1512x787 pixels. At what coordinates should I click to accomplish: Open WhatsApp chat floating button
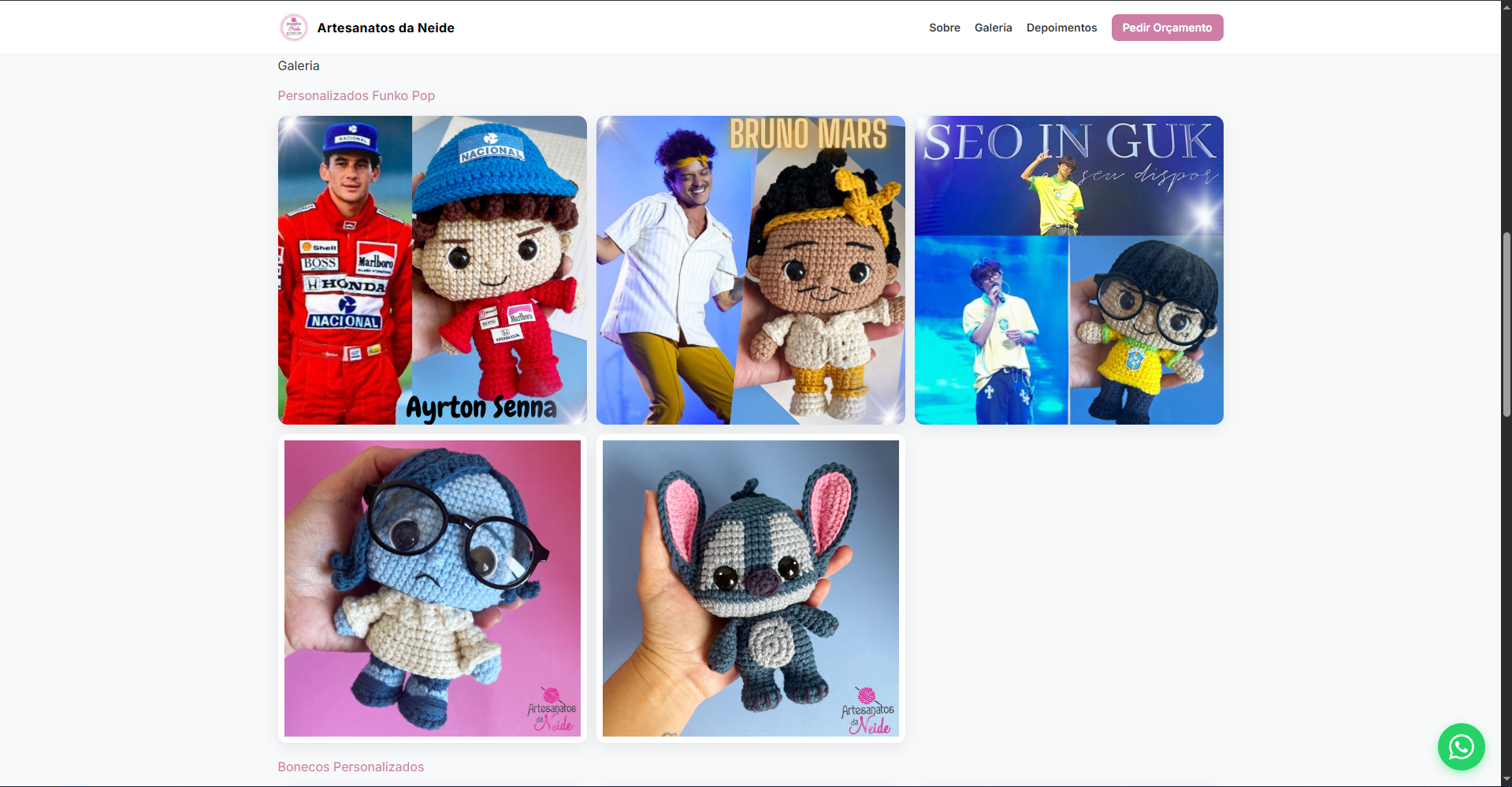tap(1461, 747)
